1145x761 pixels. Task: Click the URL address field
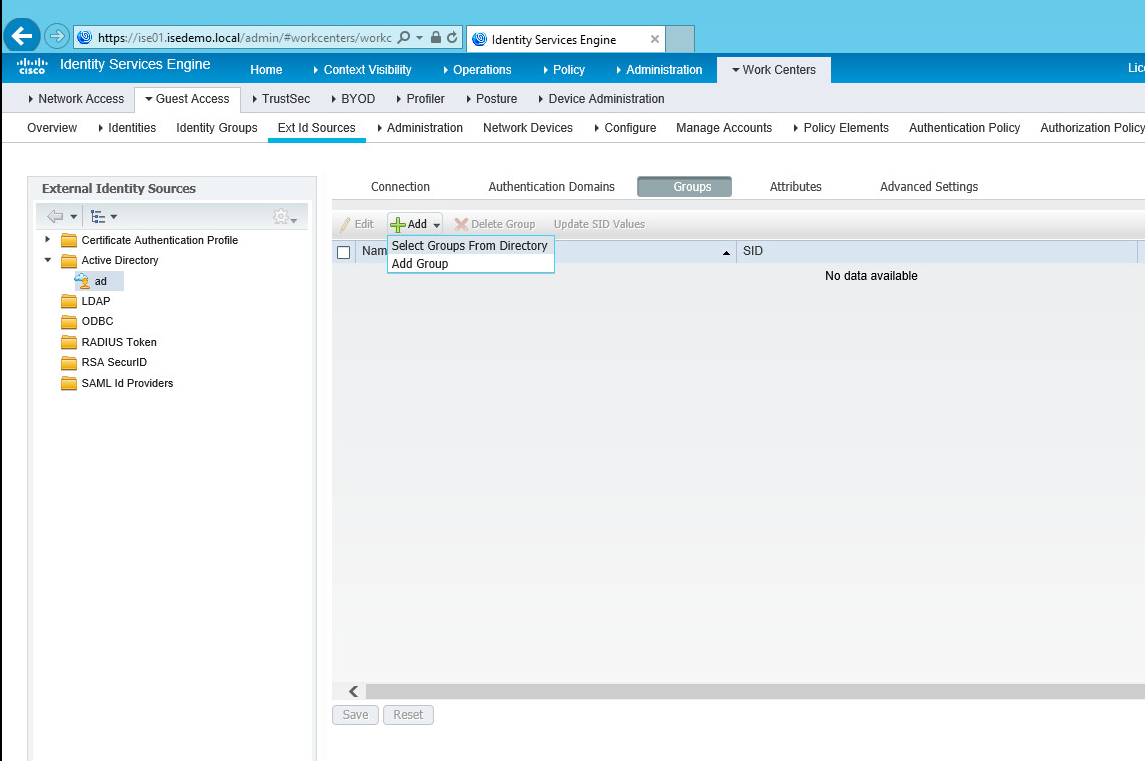pyautogui.click(x=245, y=37)
